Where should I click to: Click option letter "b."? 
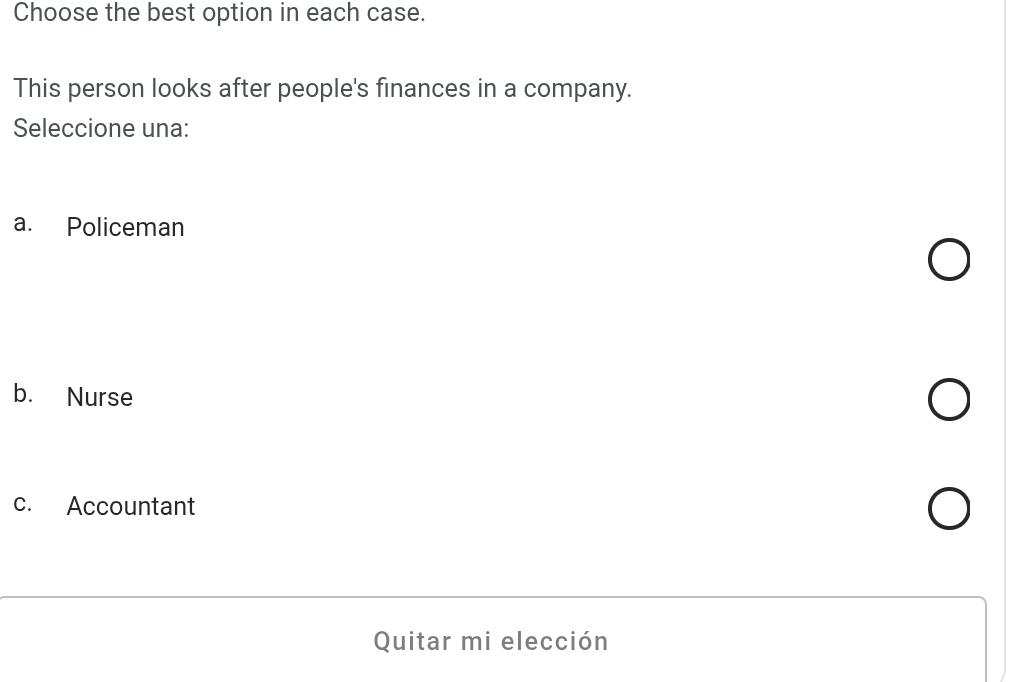tap(23, 394)
